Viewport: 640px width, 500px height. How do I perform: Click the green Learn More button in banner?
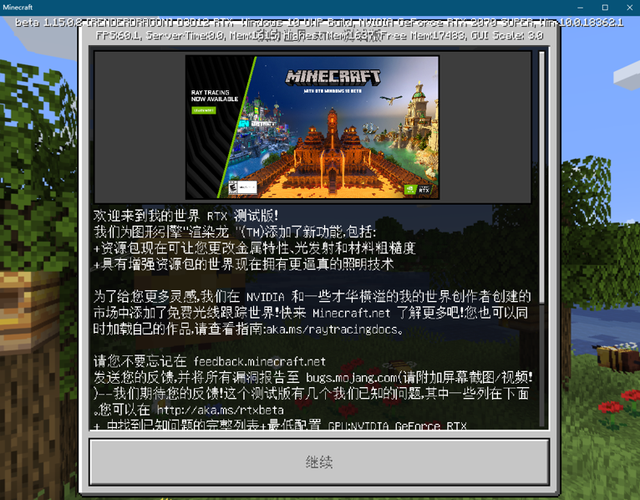coord(204,110)
